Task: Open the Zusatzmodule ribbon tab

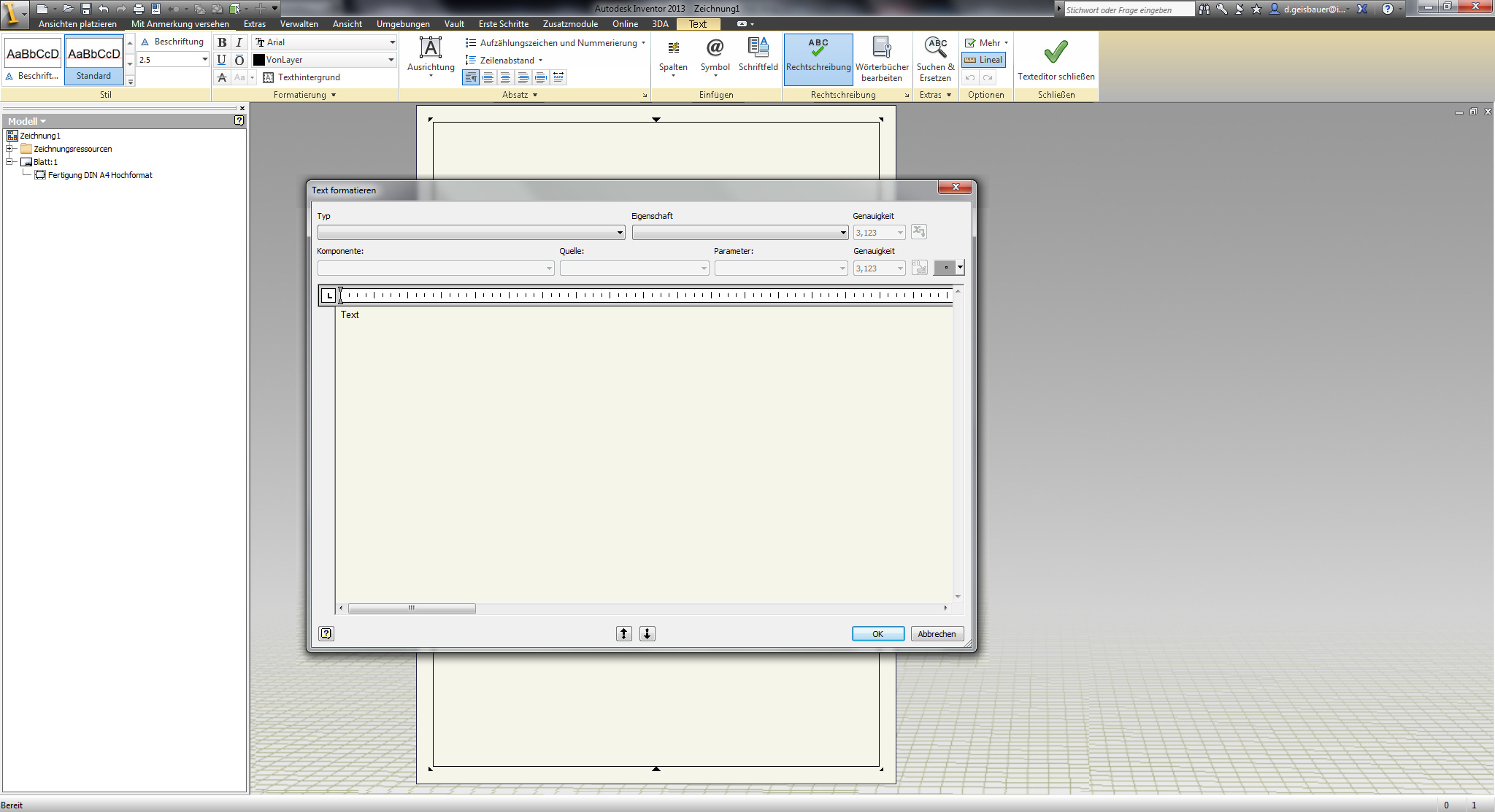Action: (570, 24)
